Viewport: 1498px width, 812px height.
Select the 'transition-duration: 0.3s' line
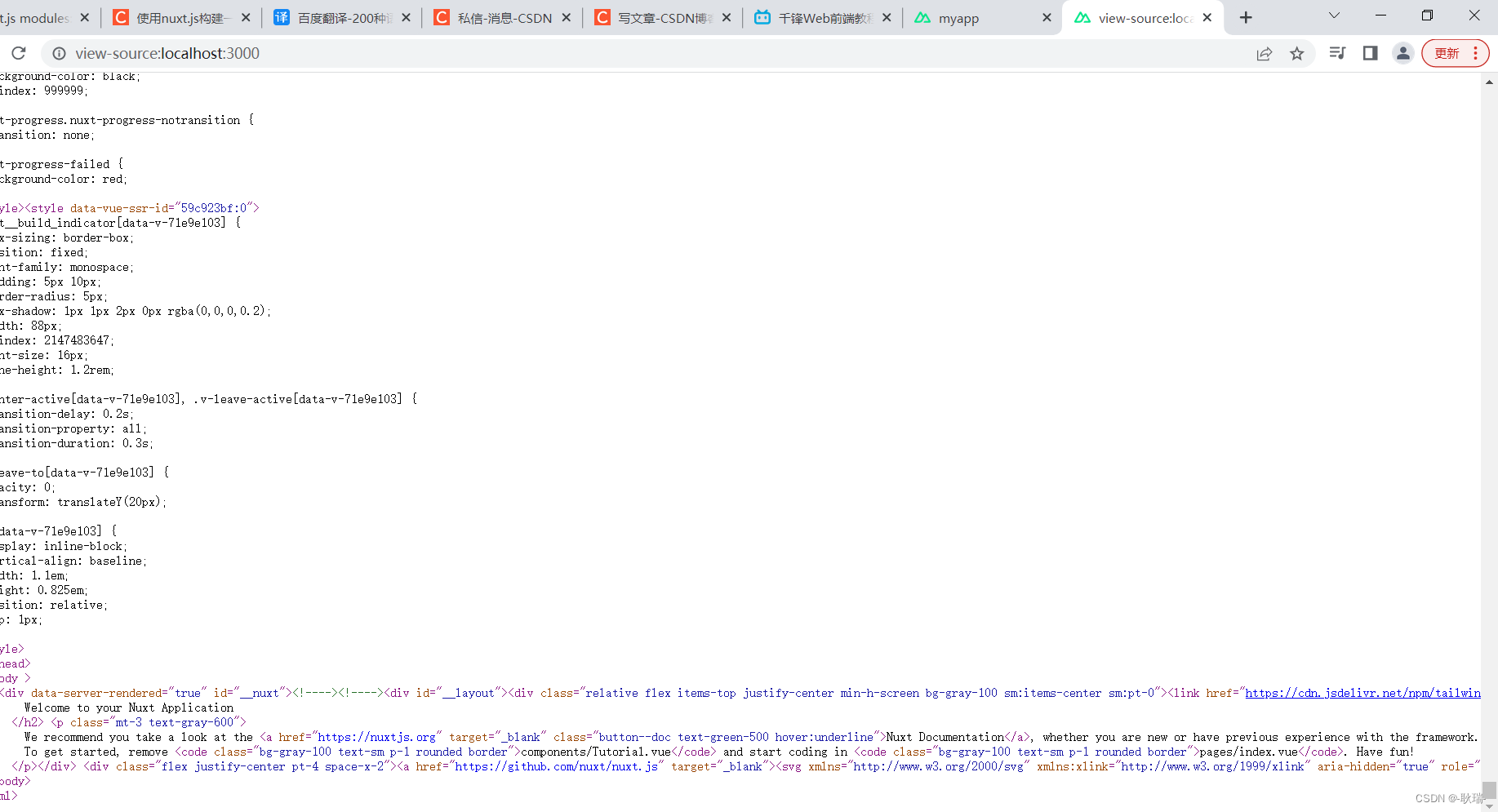[77, 443]
